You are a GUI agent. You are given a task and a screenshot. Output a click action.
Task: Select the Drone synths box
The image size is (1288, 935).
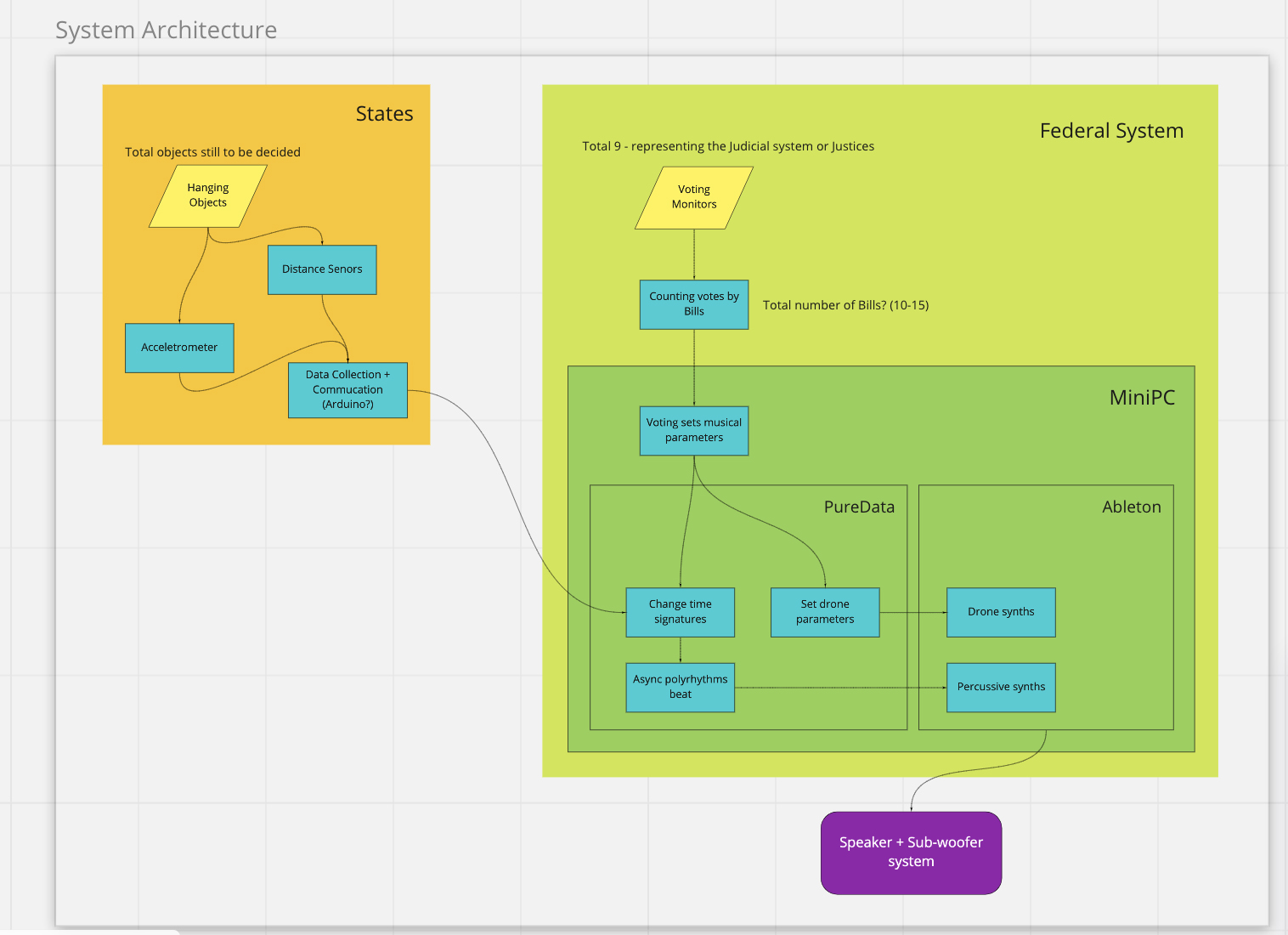[1001, 612]
